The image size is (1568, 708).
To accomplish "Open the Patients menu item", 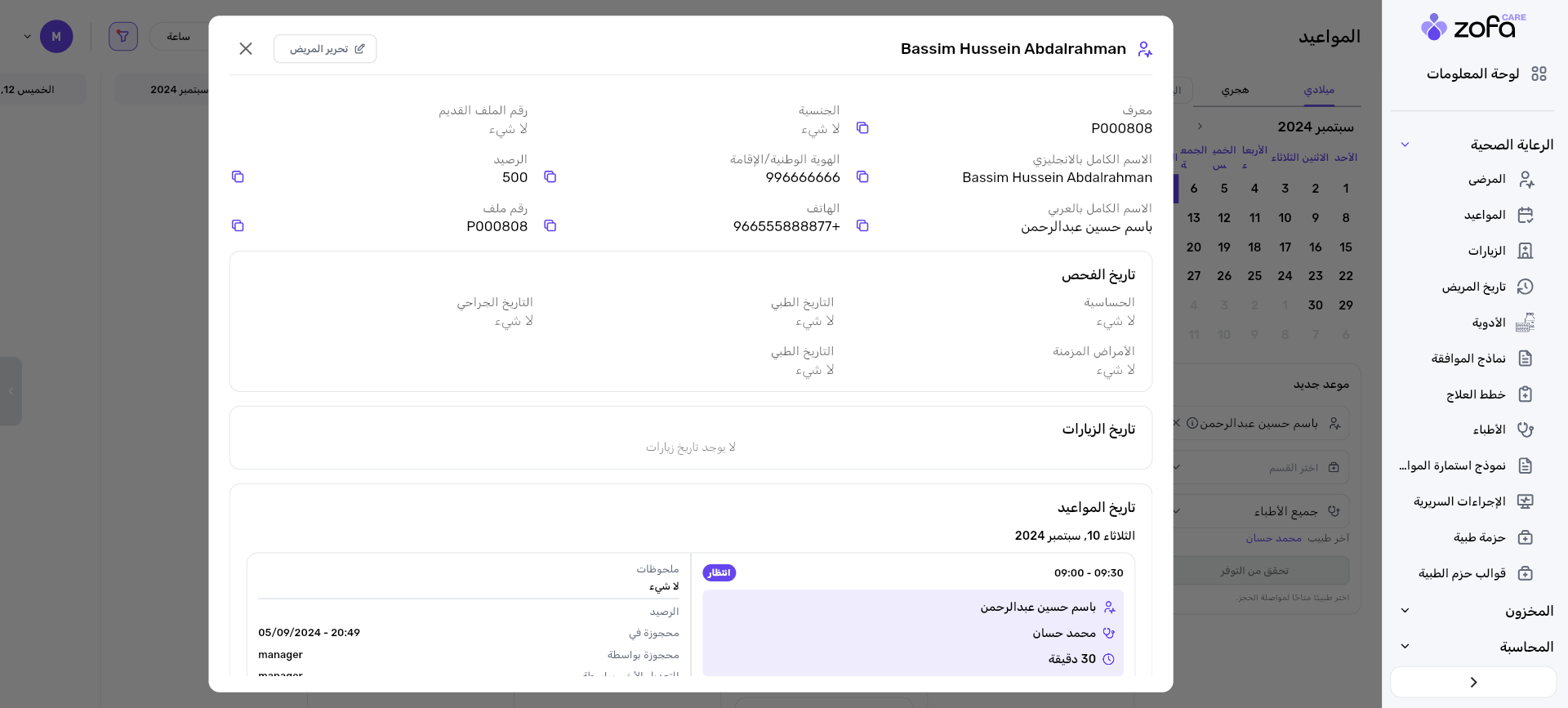I will pyautogui.click(x=1486, y=180).
